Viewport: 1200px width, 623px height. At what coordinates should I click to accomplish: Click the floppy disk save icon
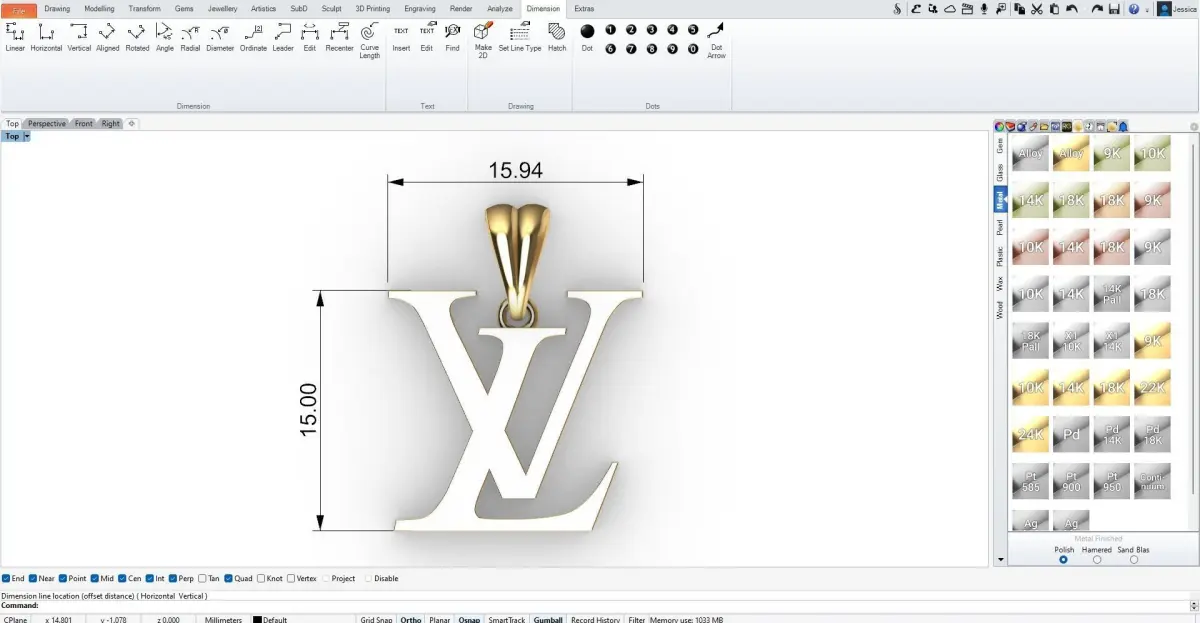[1114, 9]
